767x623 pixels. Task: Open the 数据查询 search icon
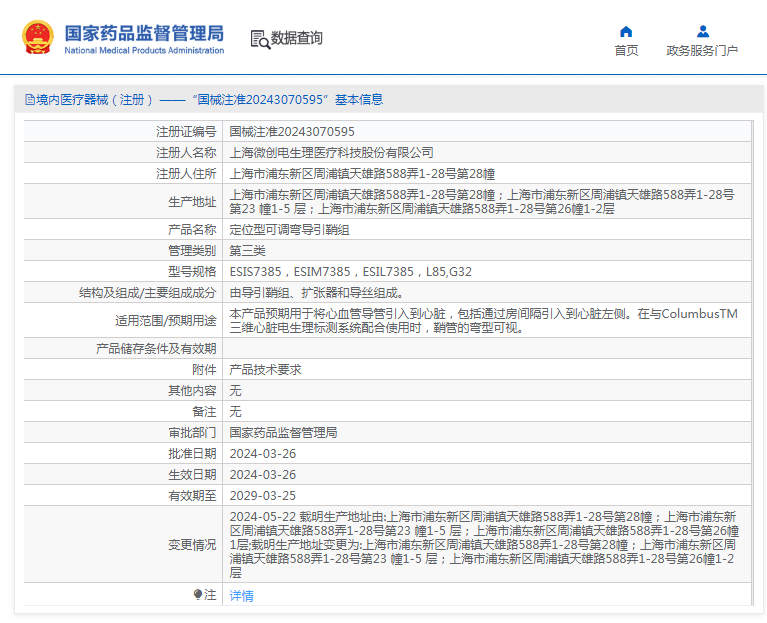coord(260,39)
